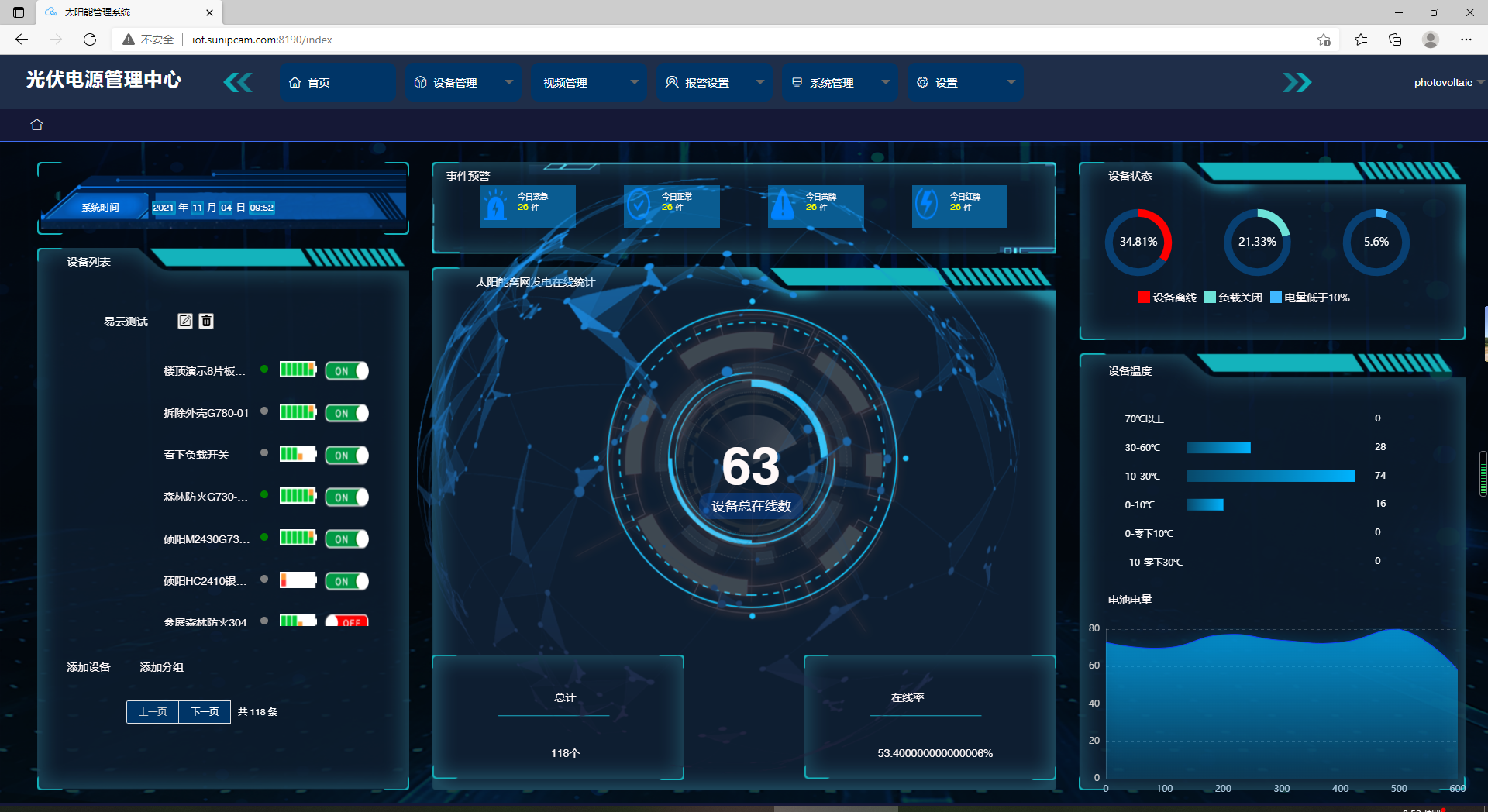Image resolution: width=1488 pixels, height=812 pixels.
Task: Expand the 系统管理 dropdown menu
Action: point(840,83)
